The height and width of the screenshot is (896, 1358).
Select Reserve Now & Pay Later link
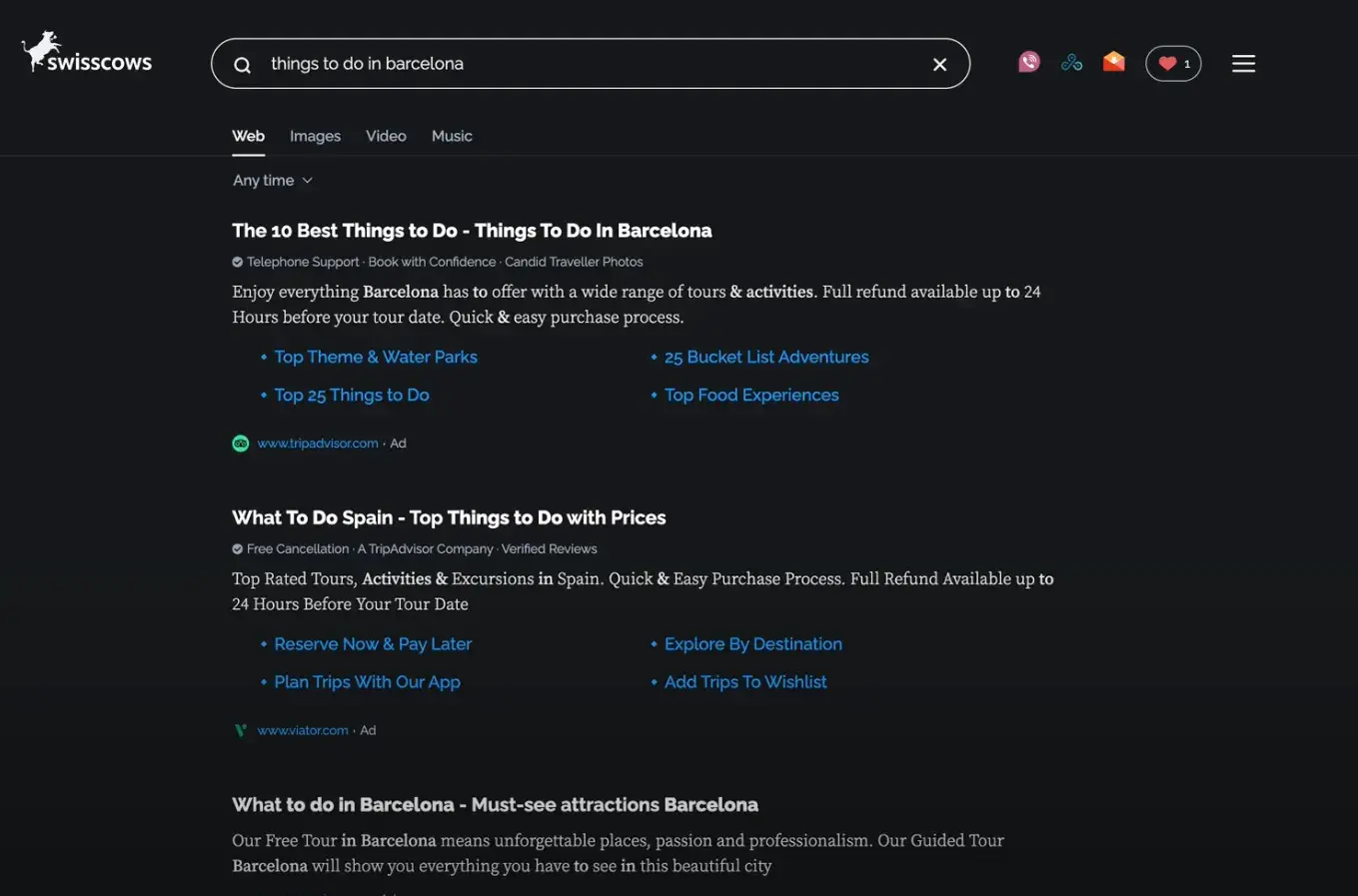click(x=373, y=644)
